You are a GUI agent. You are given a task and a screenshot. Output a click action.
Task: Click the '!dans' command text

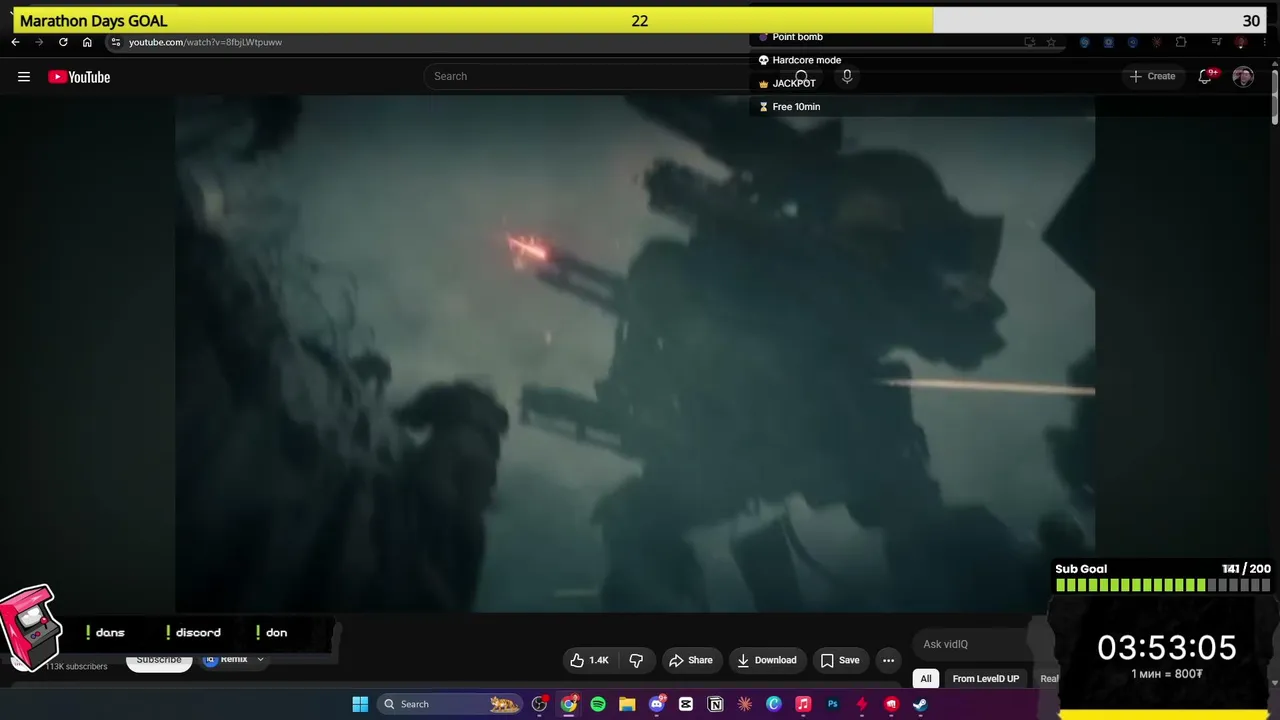pos(105,632)
